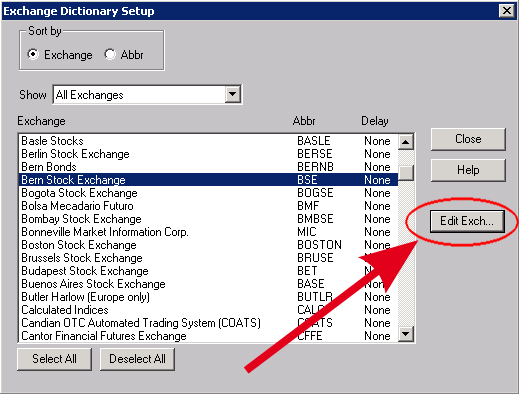
Task: Click the BET abbreviation cell
Action: [307, 271]
